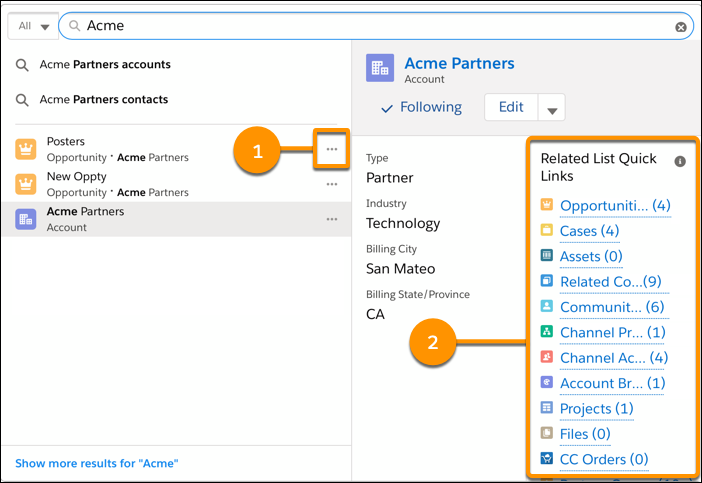Click the Assets quick link icon
Image resolution: width=702 pixels, height=483 pixels.
pyautogui.click(x=547, y=255)
